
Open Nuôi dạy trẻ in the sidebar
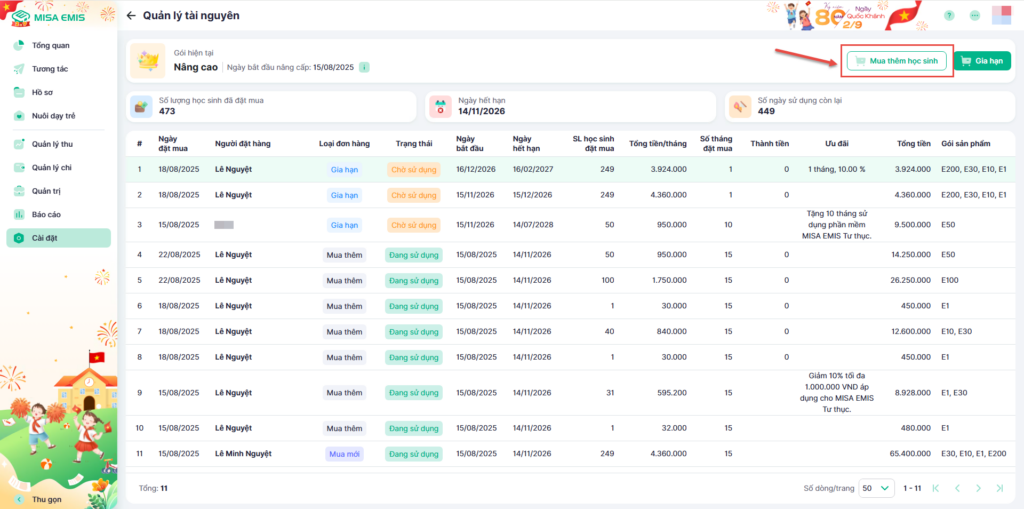click(x=53, y=116)
